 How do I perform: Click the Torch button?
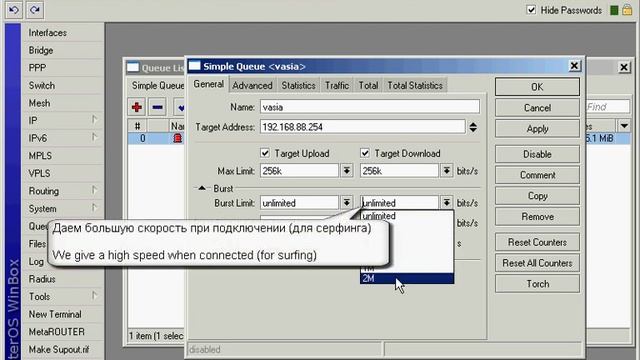[537, 284]
